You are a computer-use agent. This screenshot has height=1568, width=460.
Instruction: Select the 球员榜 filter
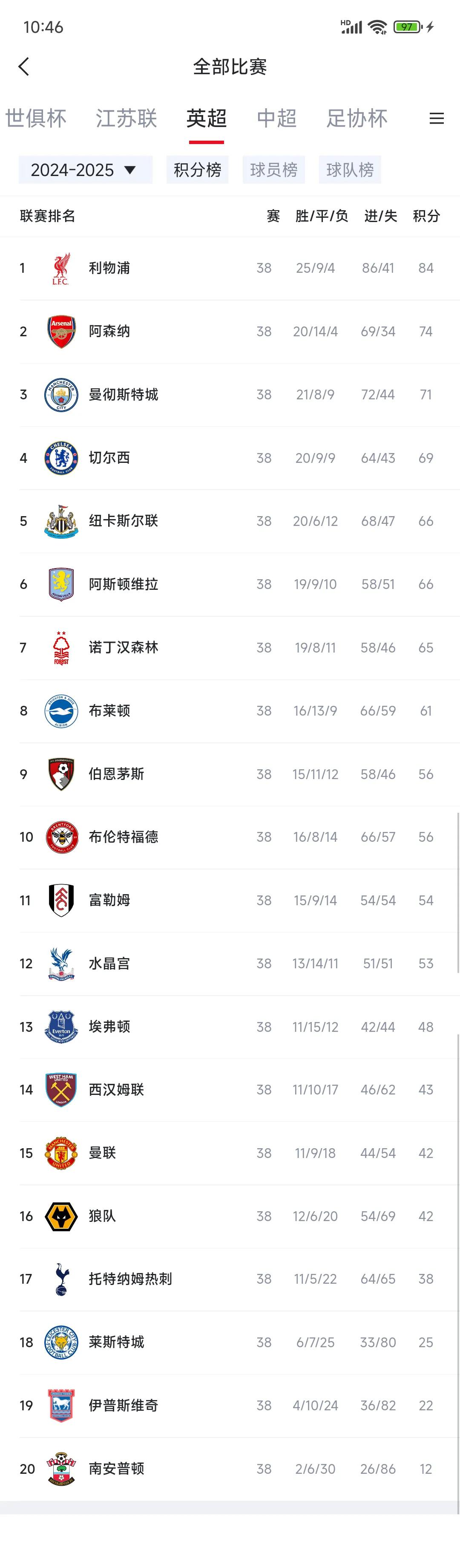274,170
